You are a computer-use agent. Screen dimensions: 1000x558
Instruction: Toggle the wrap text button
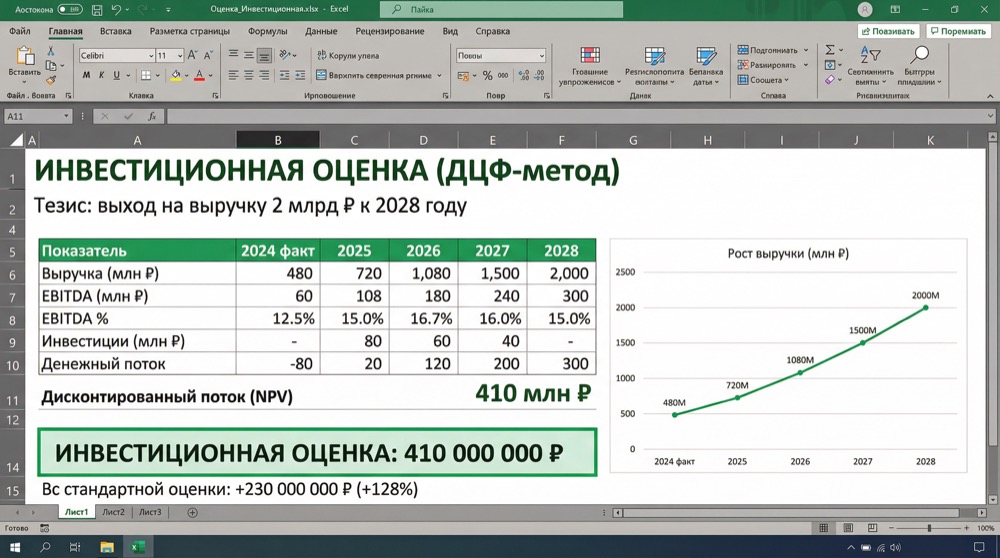point(348,55)
